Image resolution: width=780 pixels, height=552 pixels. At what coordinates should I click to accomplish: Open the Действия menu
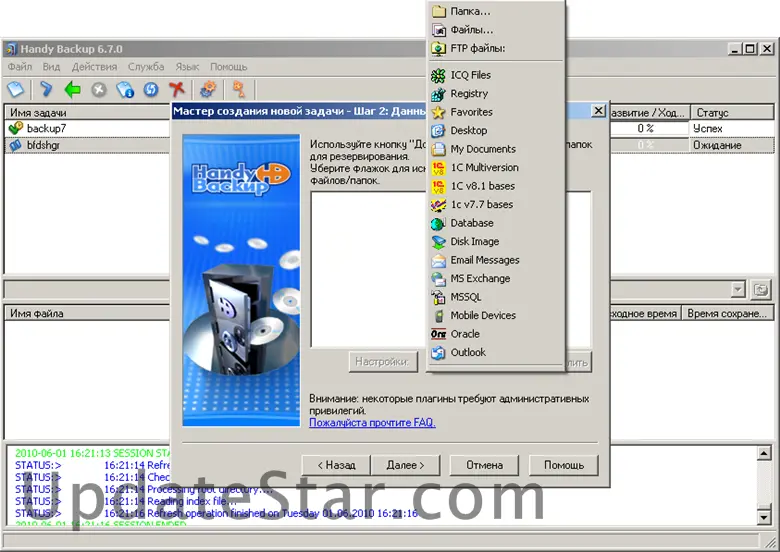[x=94, y=67]
